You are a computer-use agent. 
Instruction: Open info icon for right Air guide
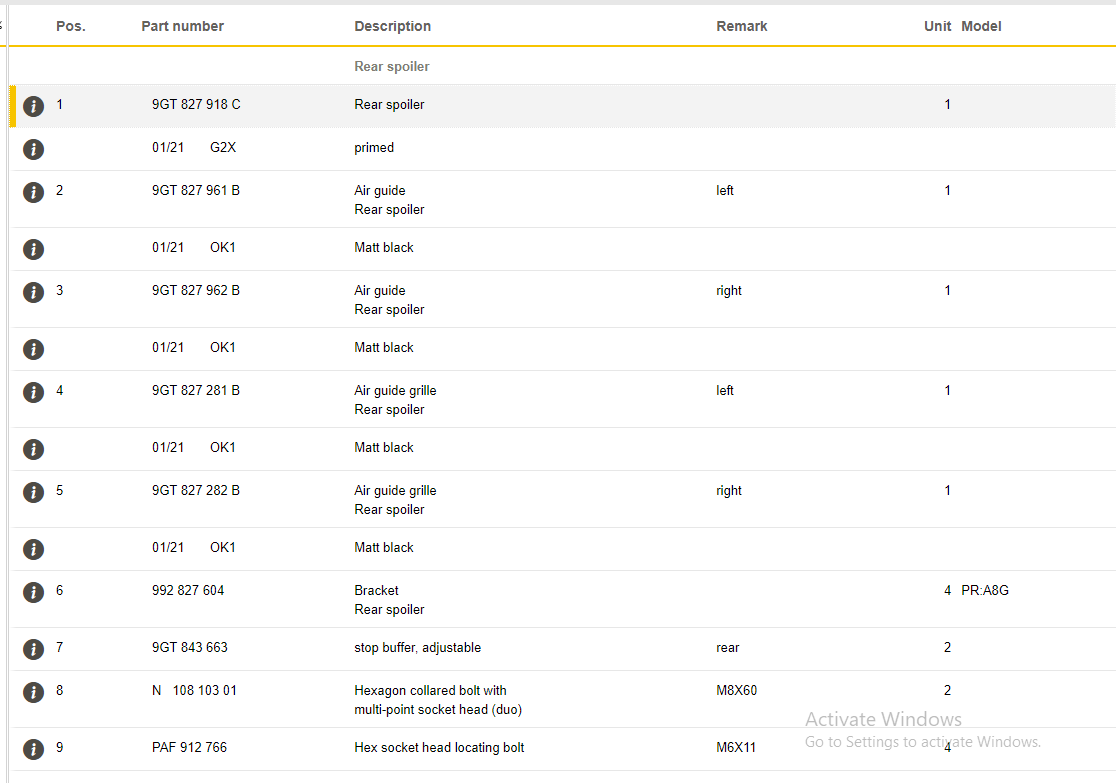[x=34, y=292]
